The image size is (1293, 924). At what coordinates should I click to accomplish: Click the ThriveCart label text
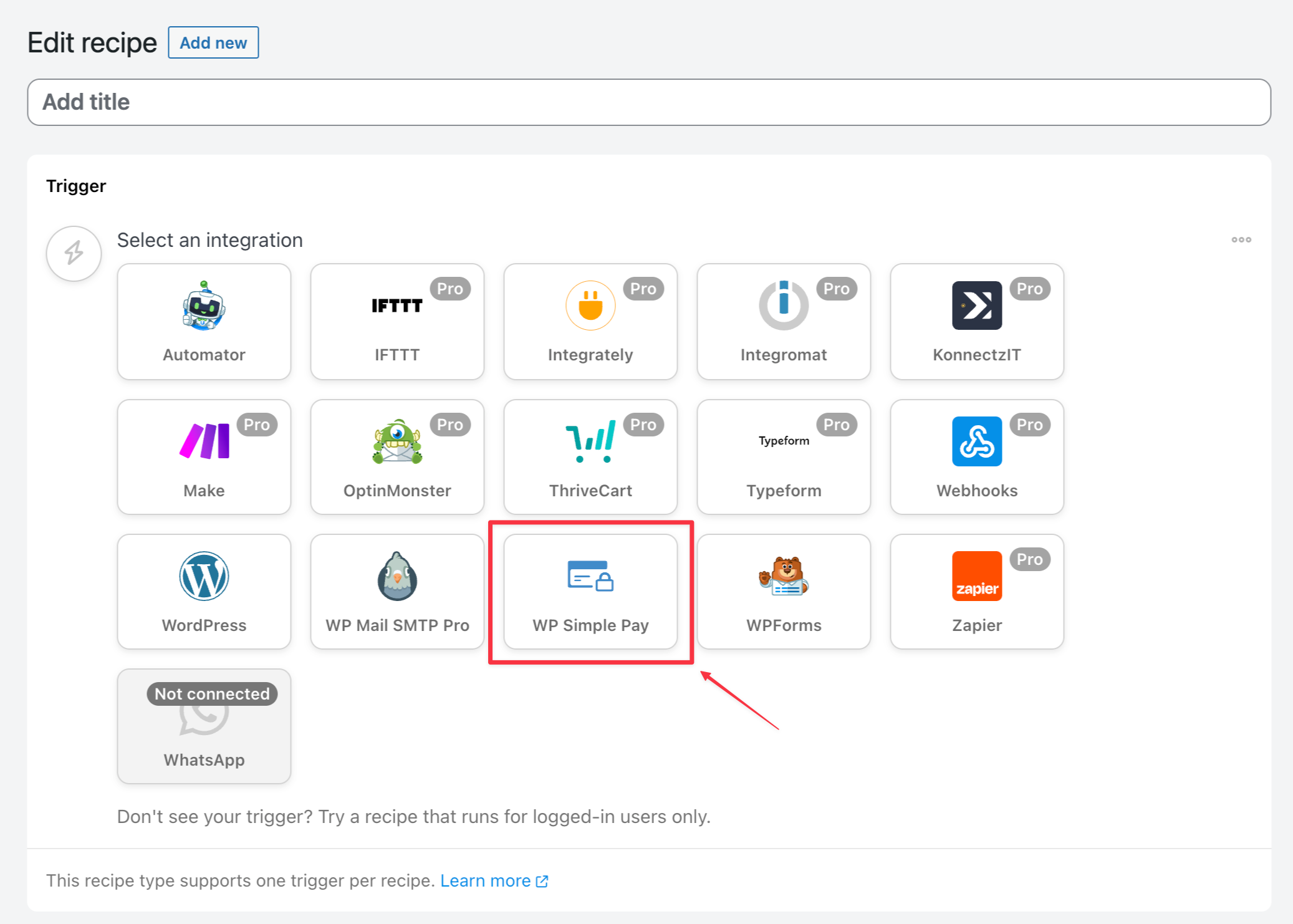(x=590, y=491)
